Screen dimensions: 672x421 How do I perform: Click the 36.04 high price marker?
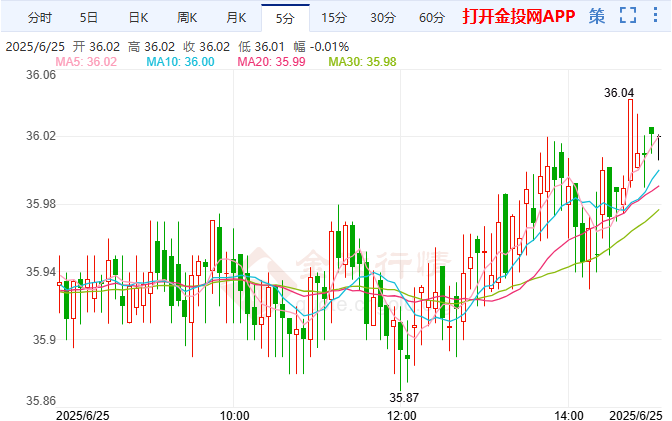click(x=619, y=93)
